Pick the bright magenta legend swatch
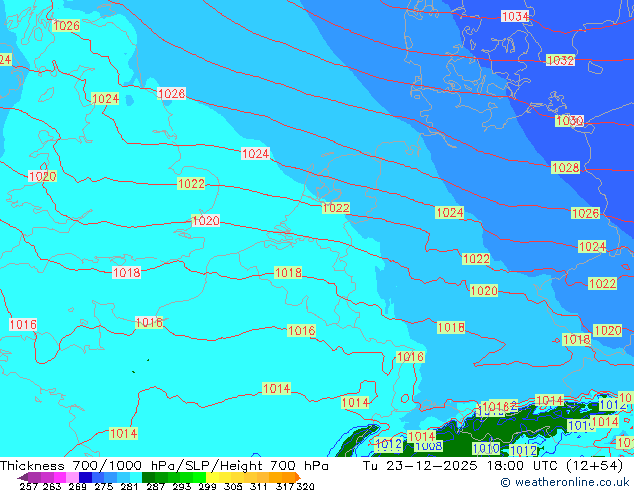This screenshot has width=634, height=490. pos(60,477)
